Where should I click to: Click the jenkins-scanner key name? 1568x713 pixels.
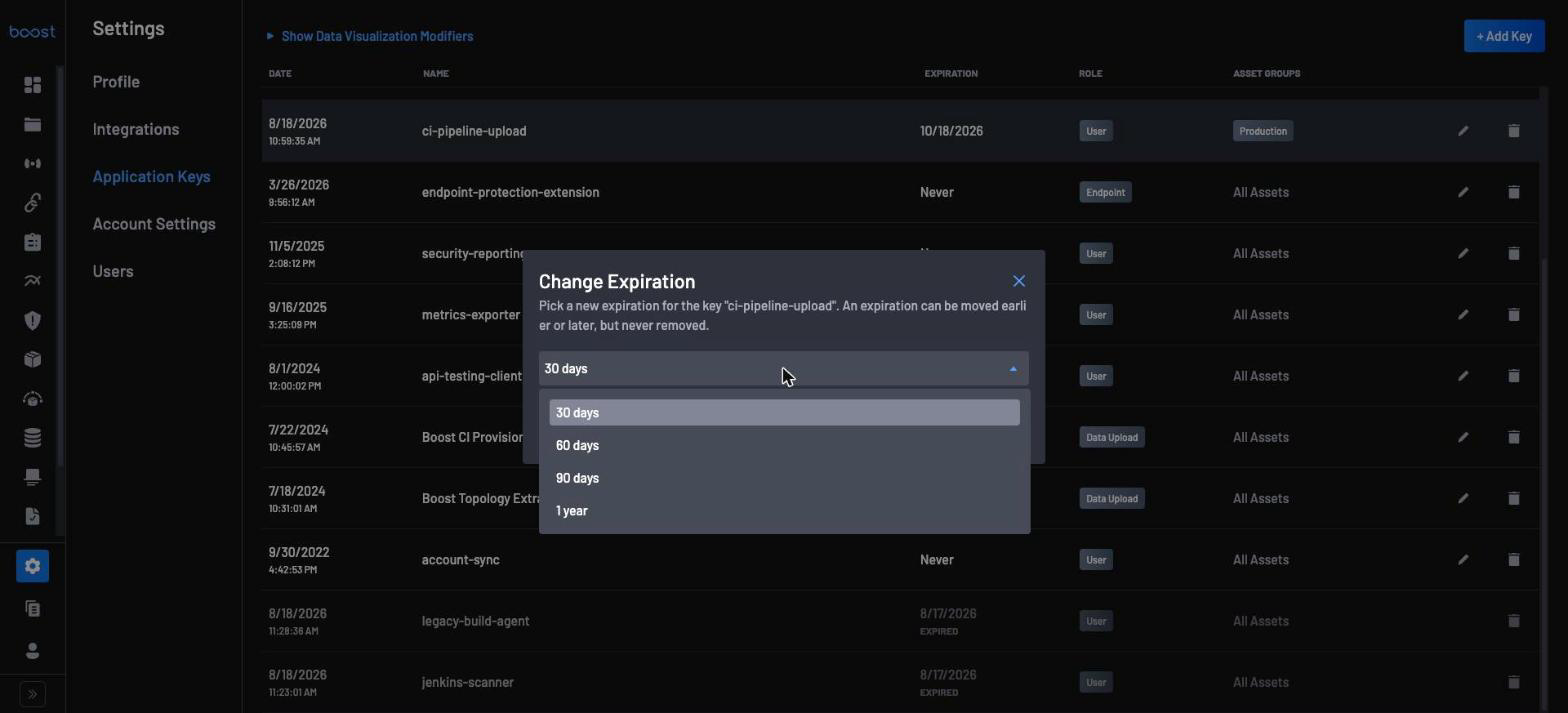pos(467,682)
